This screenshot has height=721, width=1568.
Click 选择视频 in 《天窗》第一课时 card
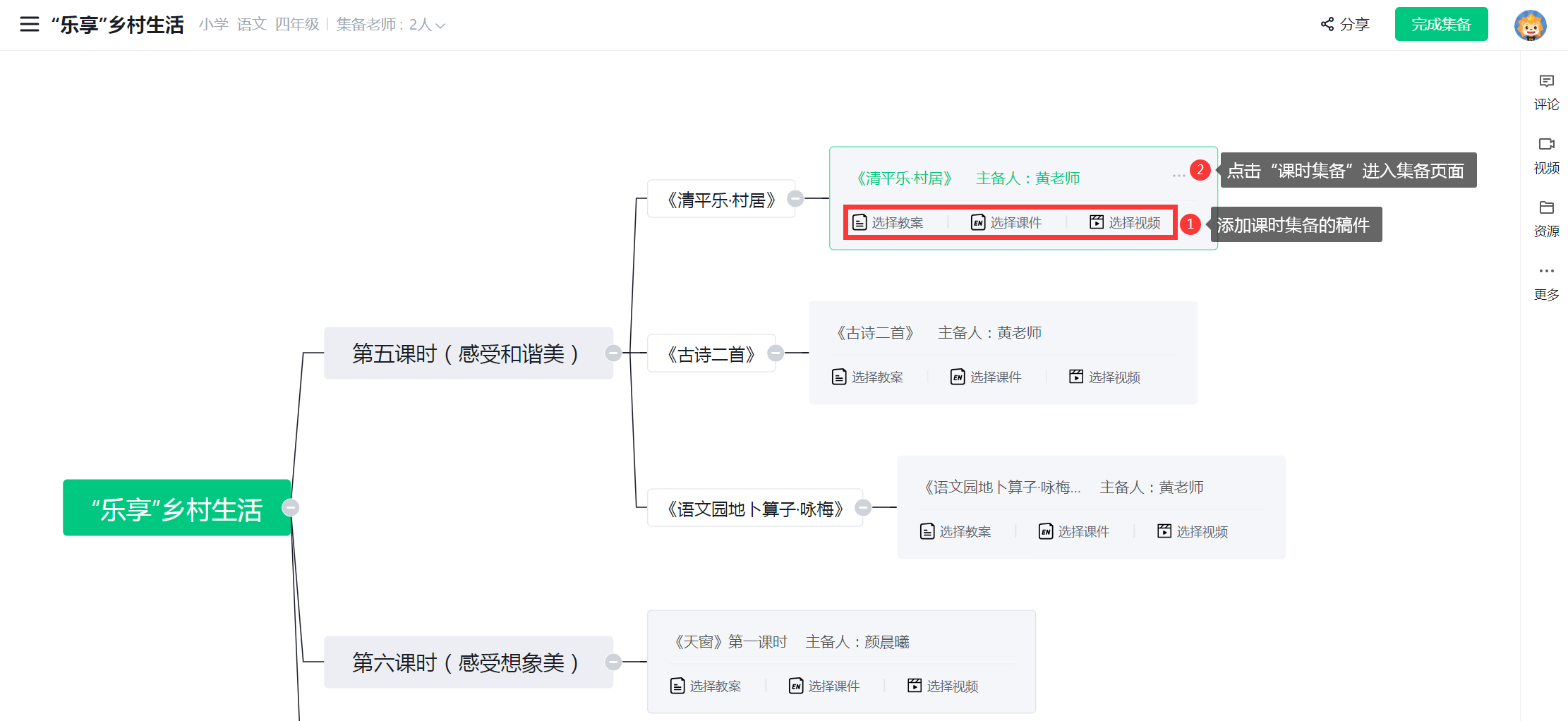(943, 686)
